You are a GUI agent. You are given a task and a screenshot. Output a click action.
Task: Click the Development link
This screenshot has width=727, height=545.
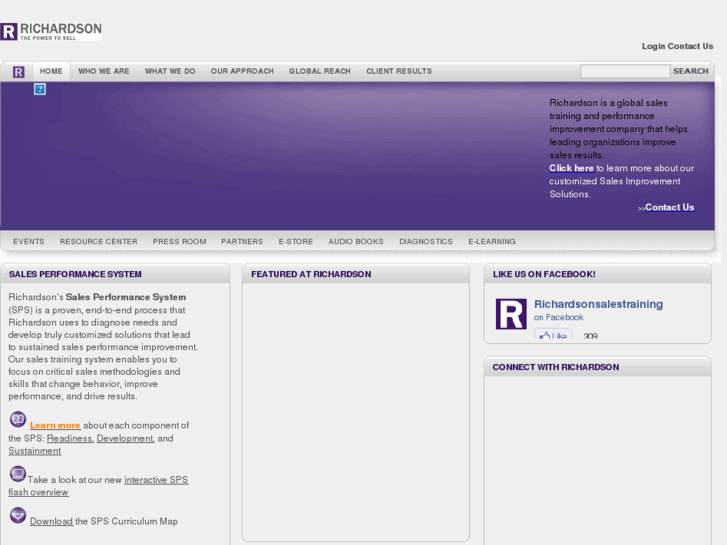click(x=125, y=438)
